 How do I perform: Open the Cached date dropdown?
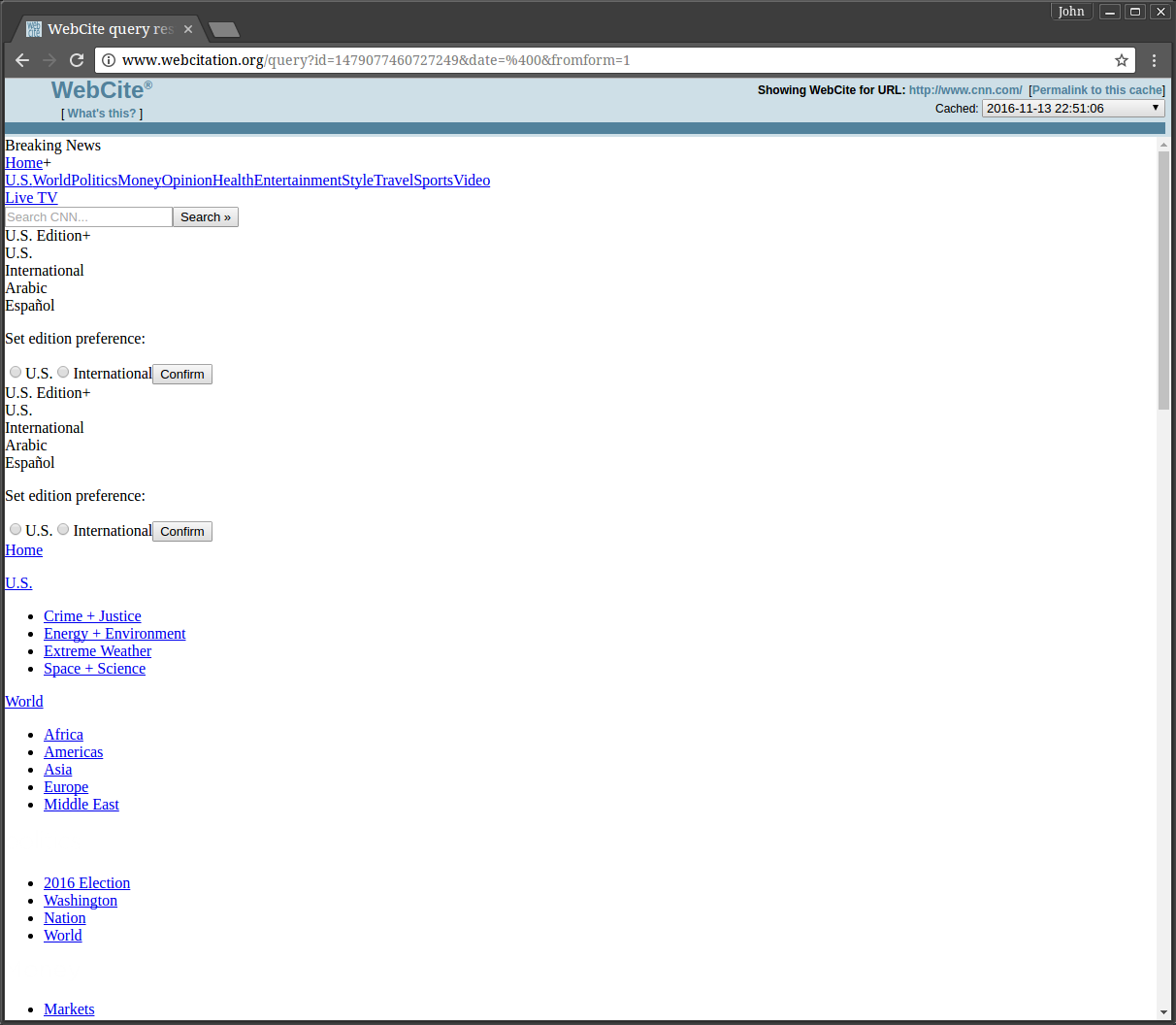tap(1073, 109)
